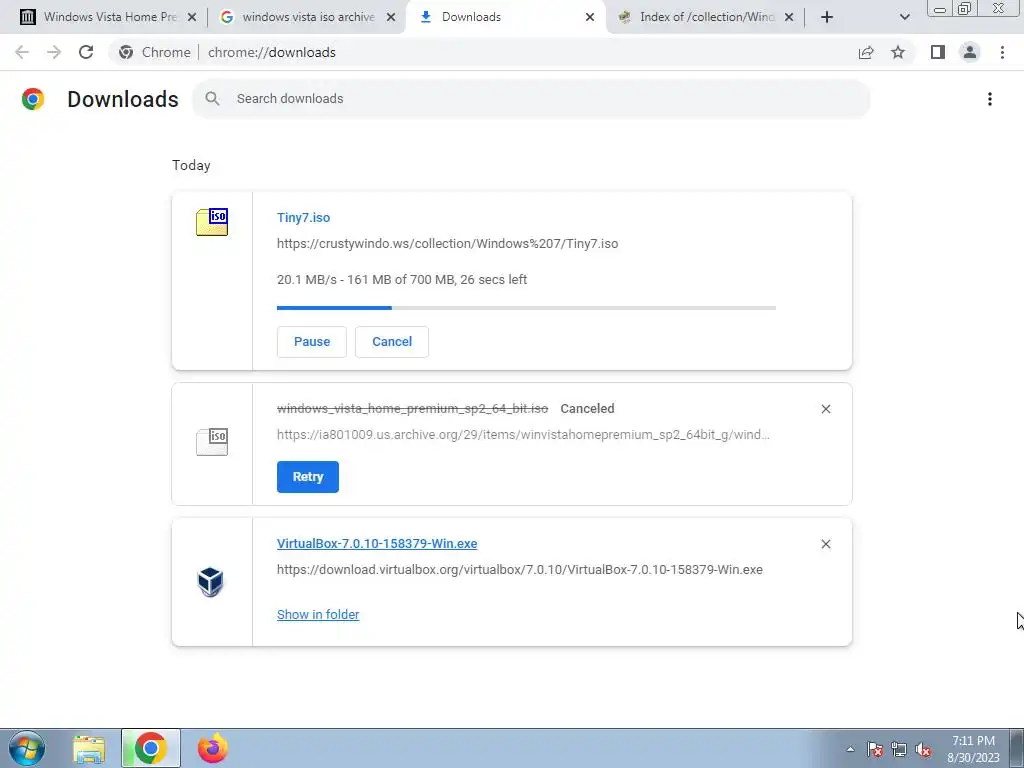Click the muted volume tray icon

point(923,749)
